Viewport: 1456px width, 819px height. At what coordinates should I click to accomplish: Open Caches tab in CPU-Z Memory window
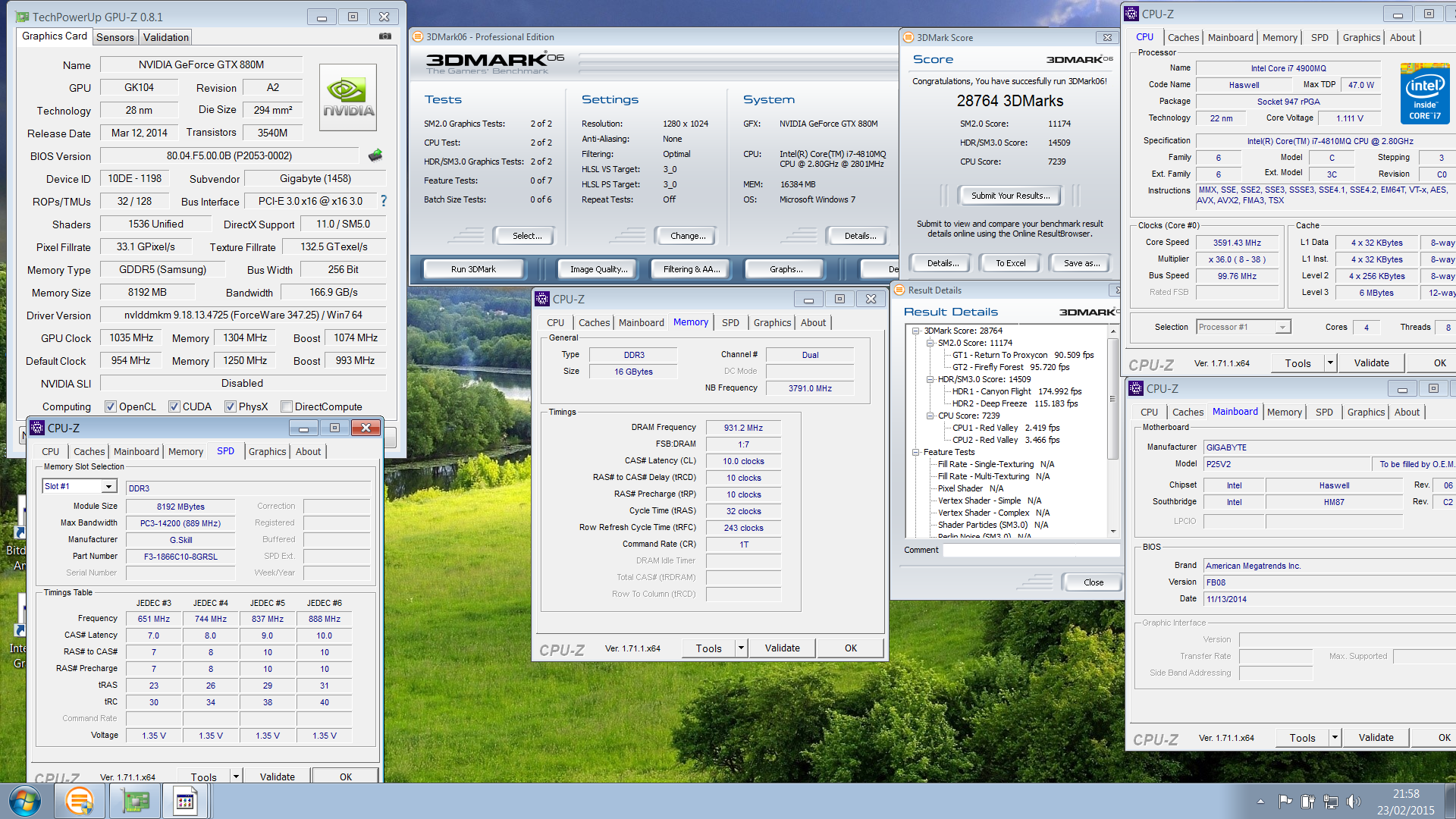(594, 322)
